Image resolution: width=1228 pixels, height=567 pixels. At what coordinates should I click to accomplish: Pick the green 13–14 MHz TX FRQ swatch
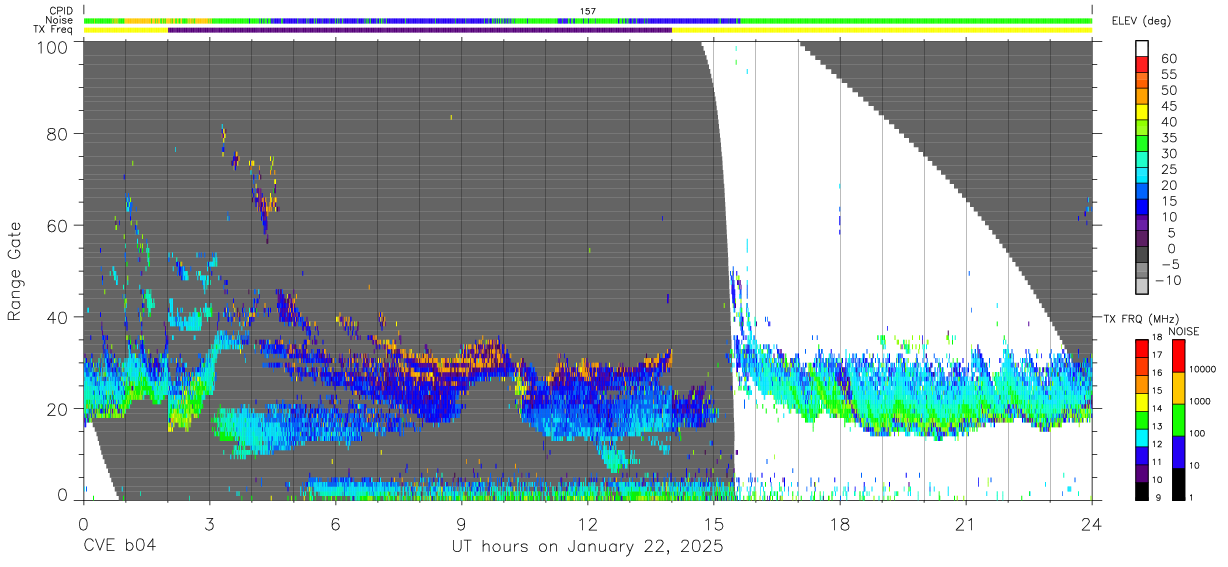click(x=1142, y=419)
